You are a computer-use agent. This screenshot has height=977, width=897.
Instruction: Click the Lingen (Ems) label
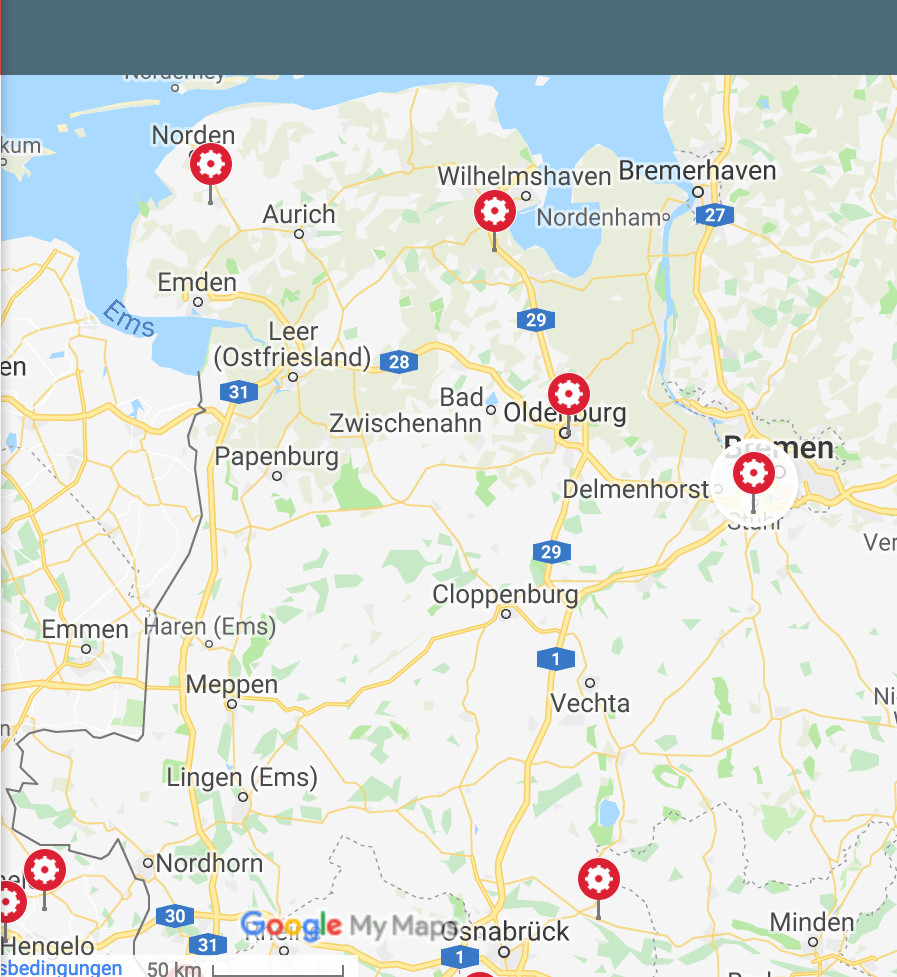point(242,778)
